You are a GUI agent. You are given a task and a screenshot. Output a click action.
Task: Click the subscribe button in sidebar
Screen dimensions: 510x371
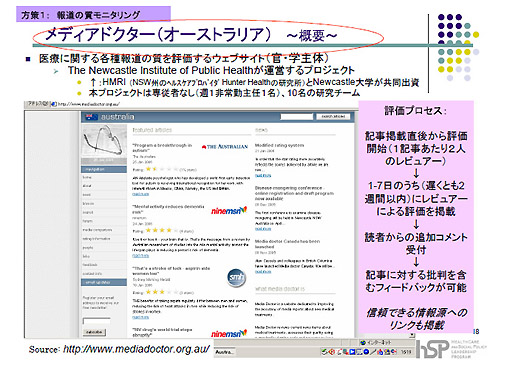point(94,332)
